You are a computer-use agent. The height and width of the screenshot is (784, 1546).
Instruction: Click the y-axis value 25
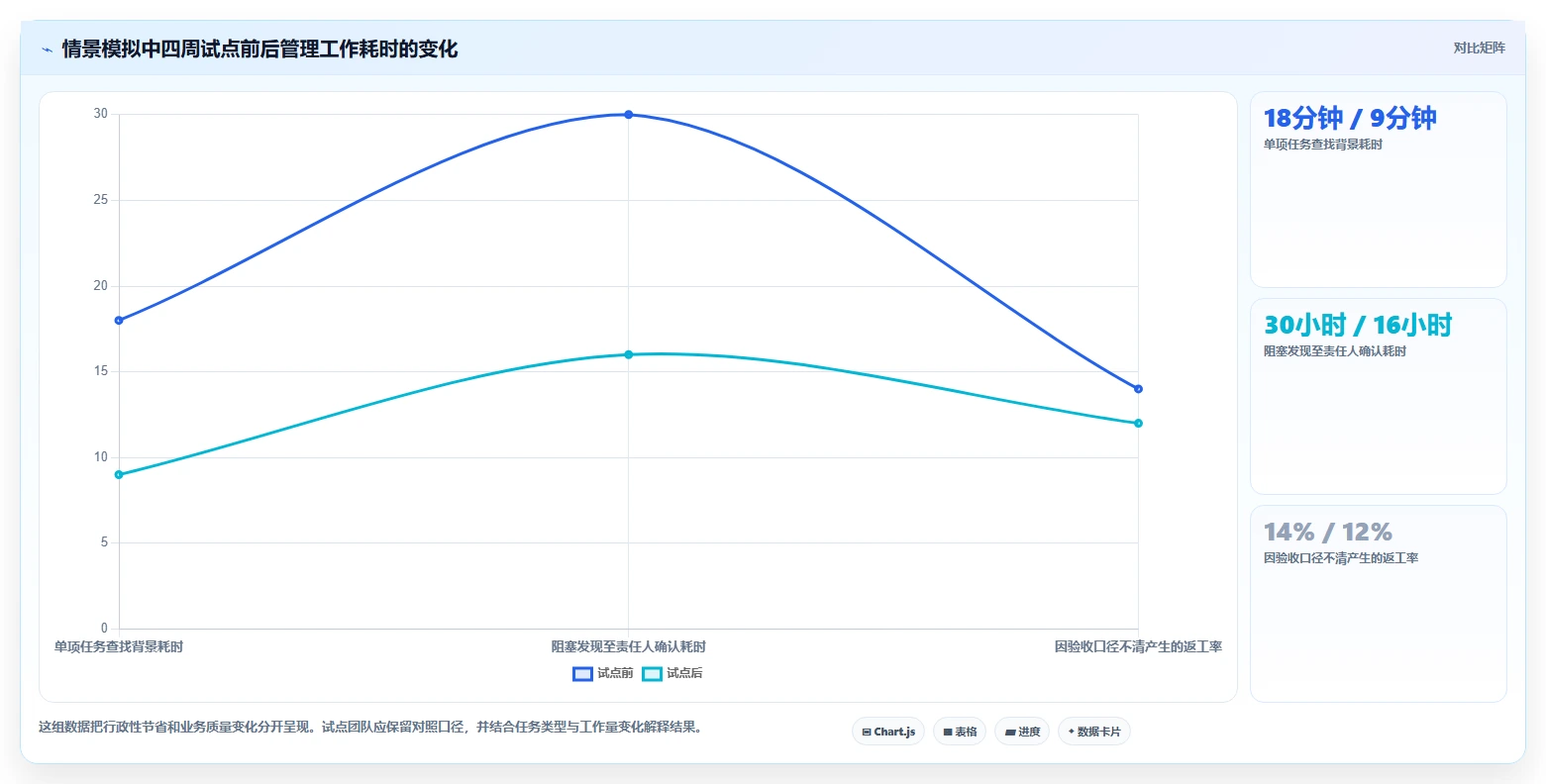[101, 200]
